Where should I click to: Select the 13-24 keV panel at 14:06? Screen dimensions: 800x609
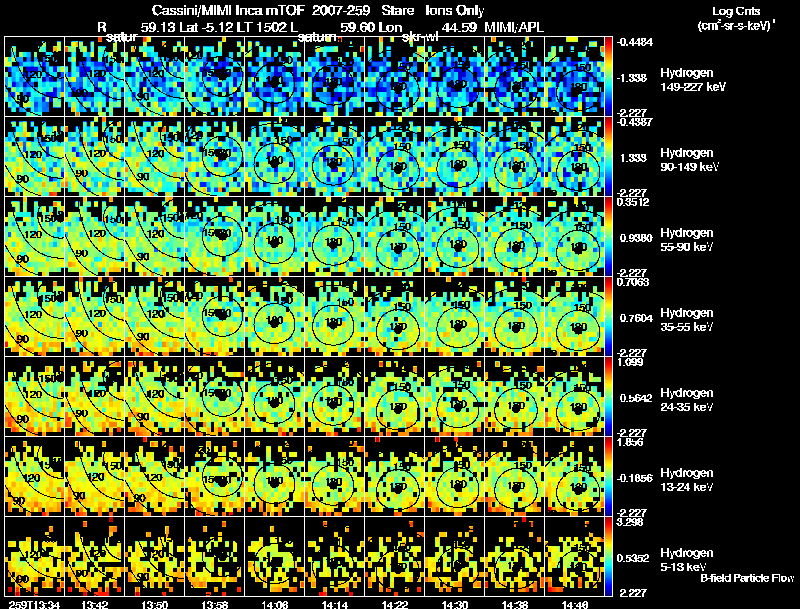(x=274, y=477)
